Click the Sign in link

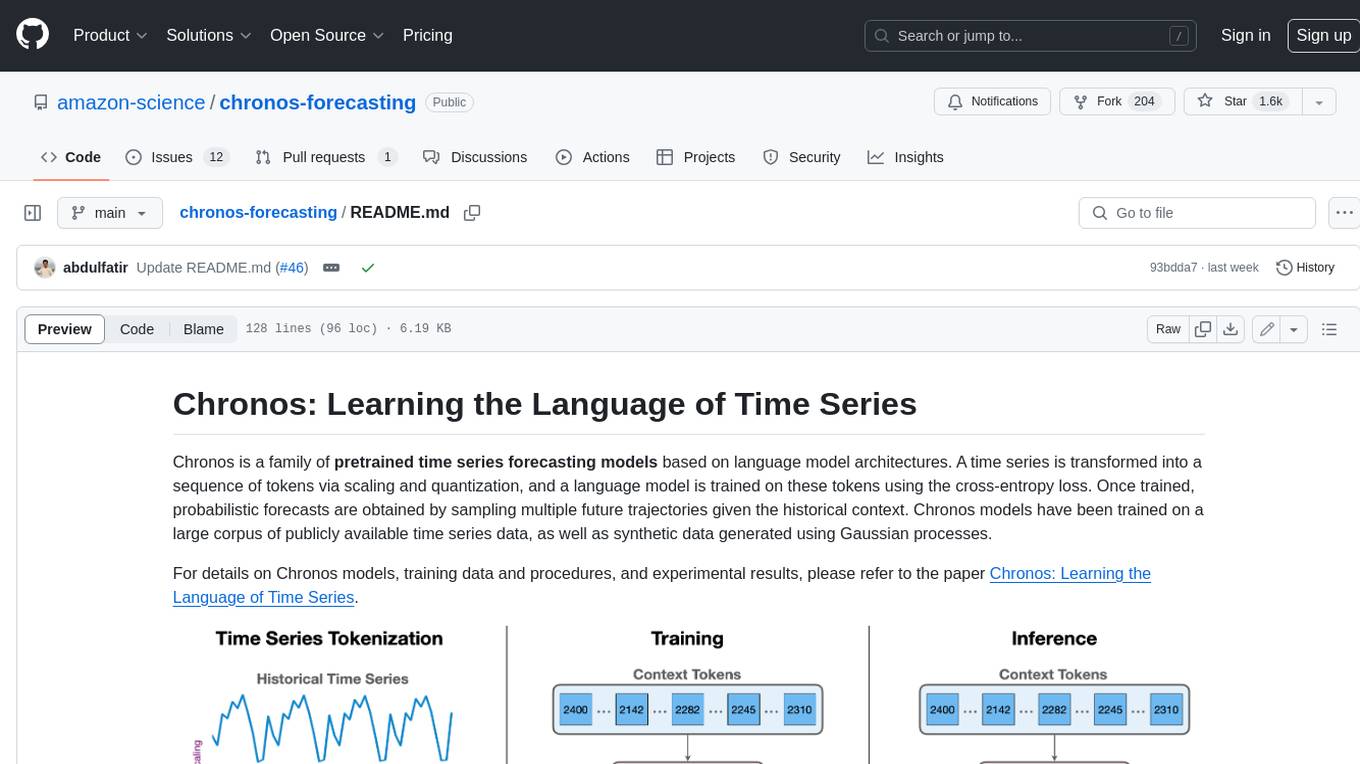click(1245, 35)
